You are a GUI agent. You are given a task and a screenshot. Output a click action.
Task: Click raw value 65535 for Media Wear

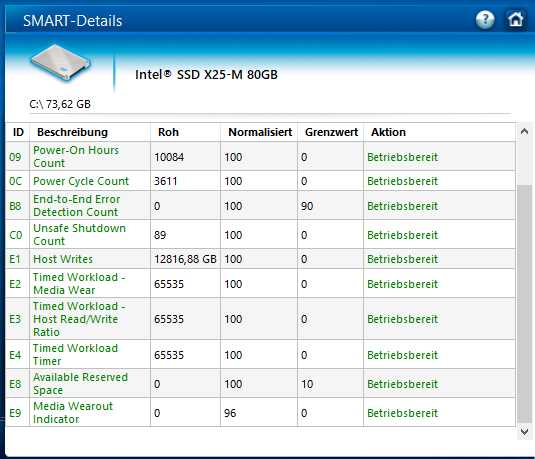[x=169, y=284]
